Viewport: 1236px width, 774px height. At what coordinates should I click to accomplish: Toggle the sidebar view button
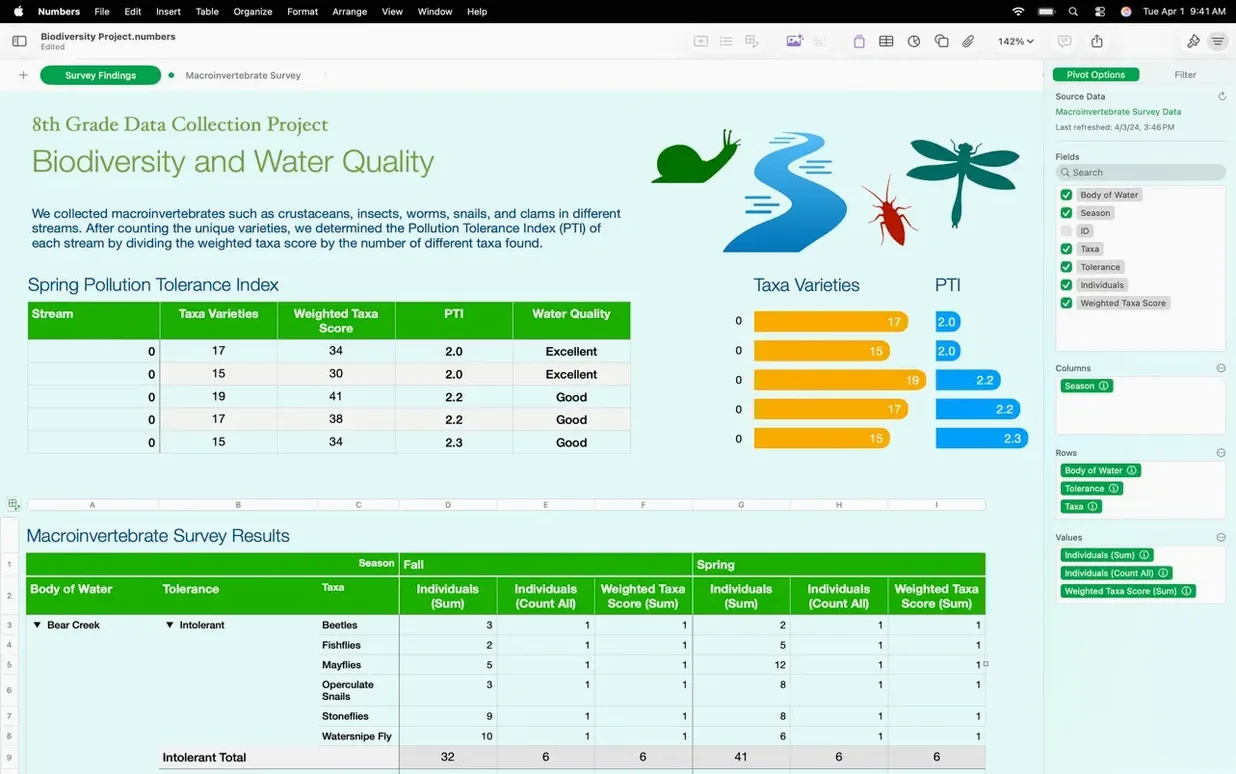pyautogui.click(x=19, y=41)
